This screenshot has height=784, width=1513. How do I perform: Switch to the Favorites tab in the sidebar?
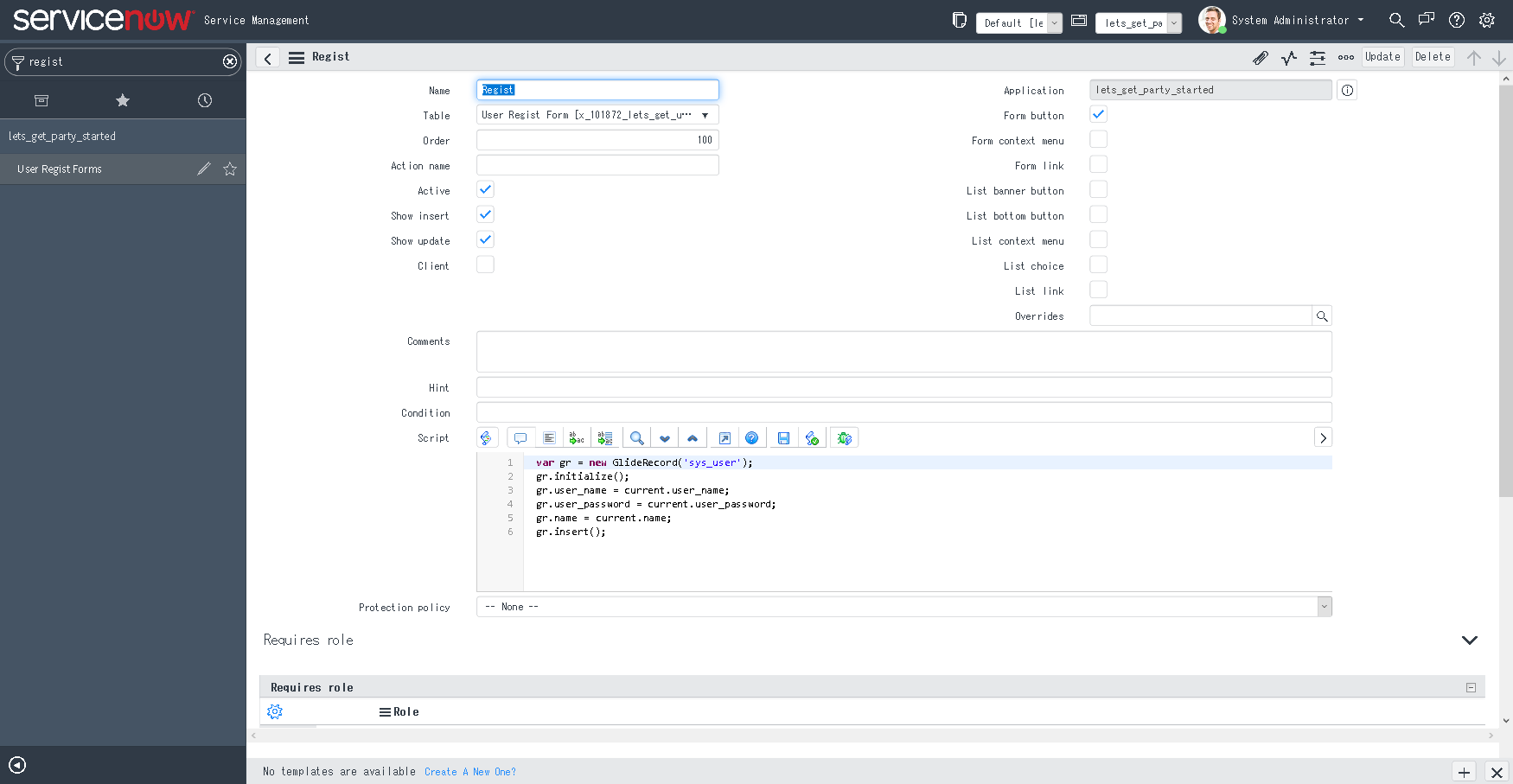pyautogui.click(x=123, y=100)
